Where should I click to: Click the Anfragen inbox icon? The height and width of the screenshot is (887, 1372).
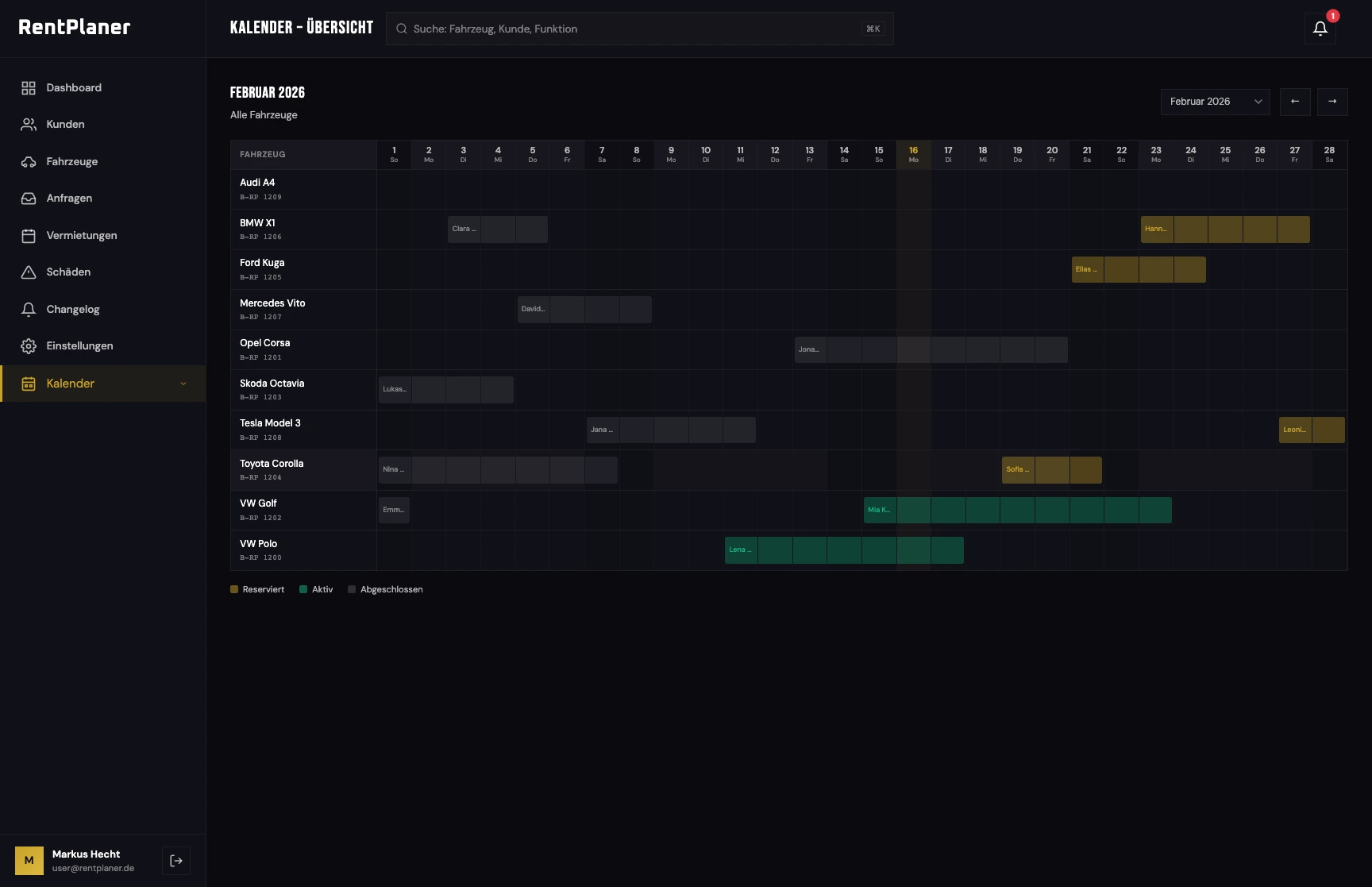[x=29, y=199]
